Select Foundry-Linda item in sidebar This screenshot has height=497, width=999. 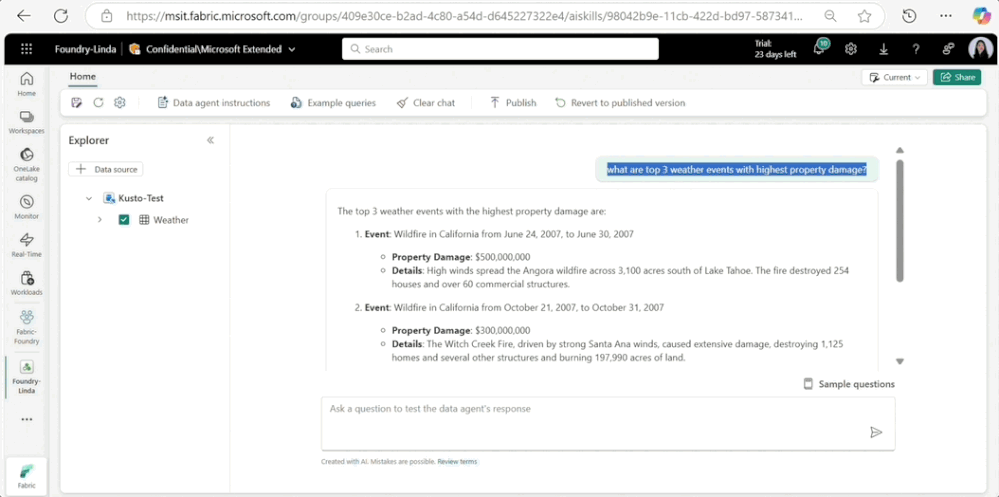[27, 377]
